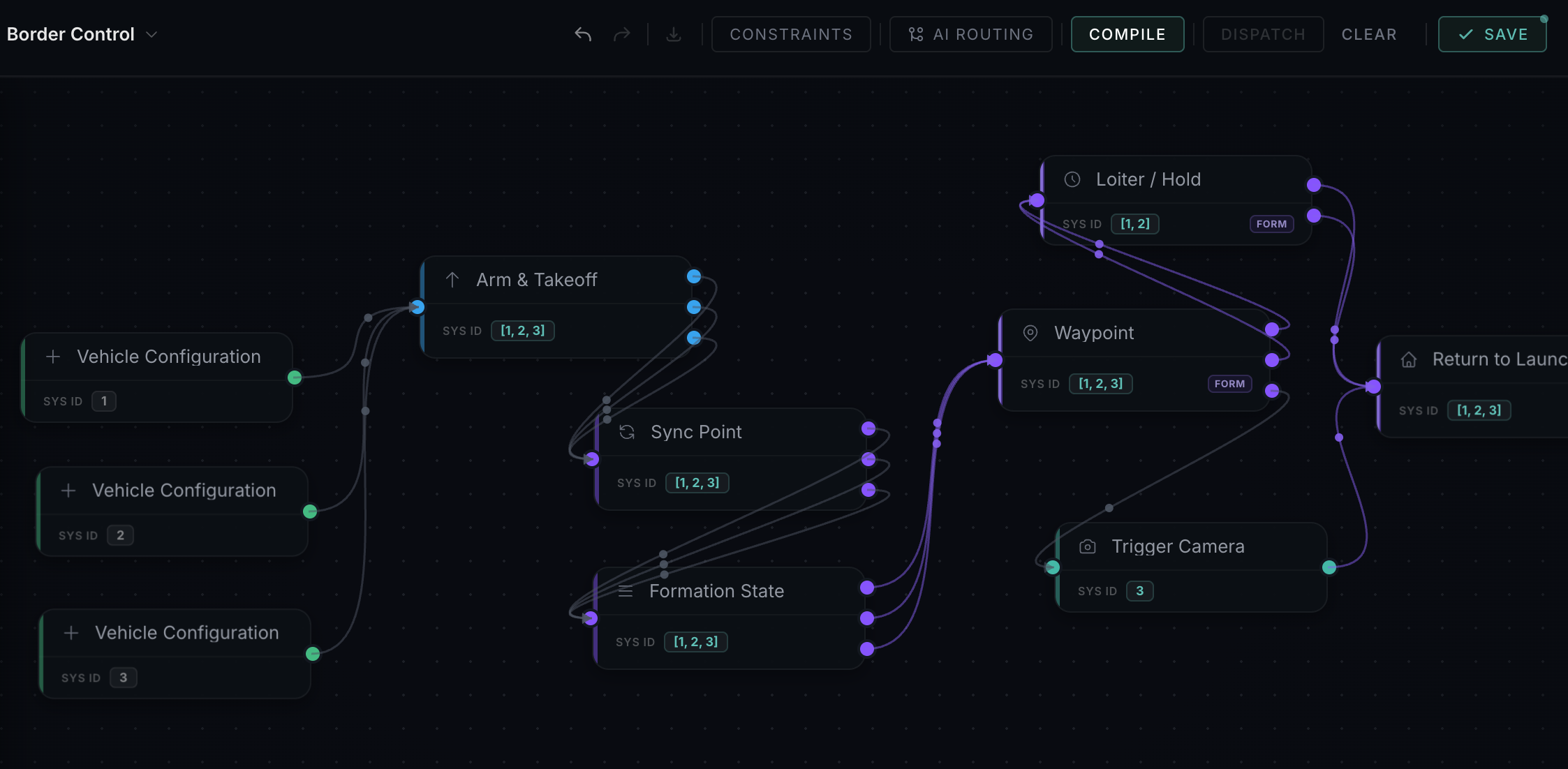The width and height of the screenshot is (1568, 769).
Task: Click the download icon in toolbar
Action: click(674, 34)
